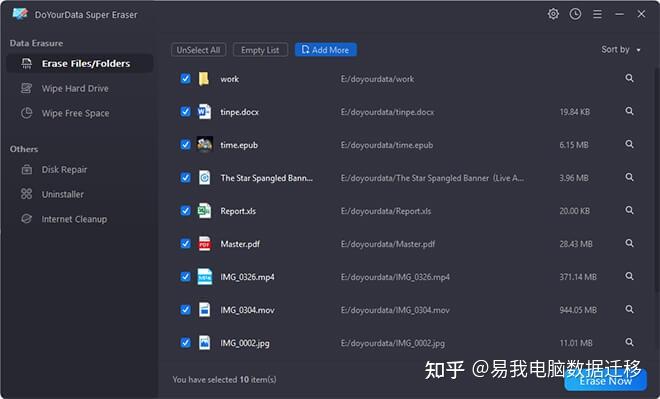Click the file icon for IMG_0304.mov
660x399 pixels.
click(205, 310)
